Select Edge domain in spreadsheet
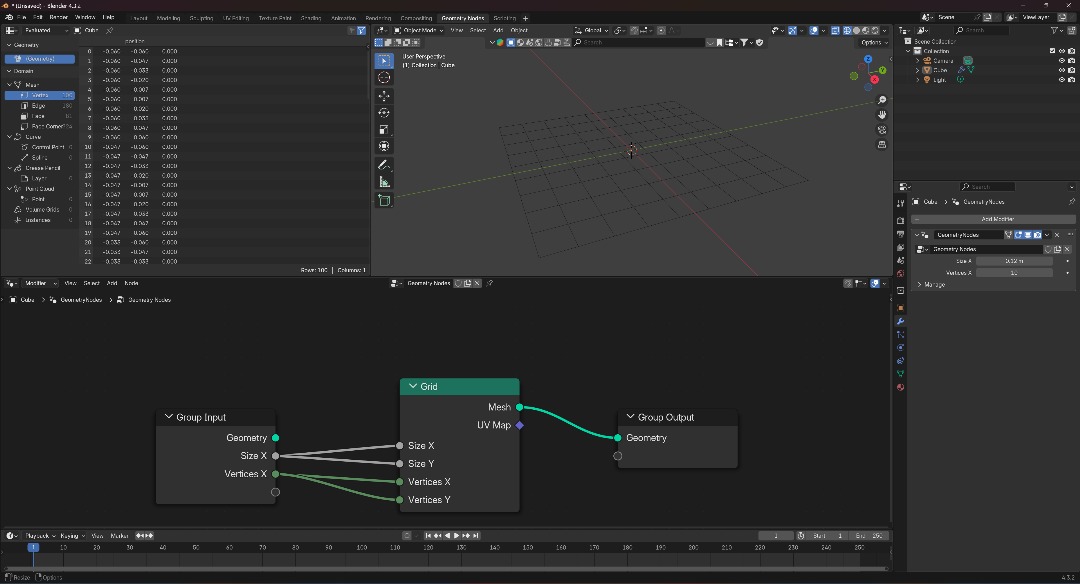The image size is (1080, 584). pyautogui.click(x=39, y=106)
